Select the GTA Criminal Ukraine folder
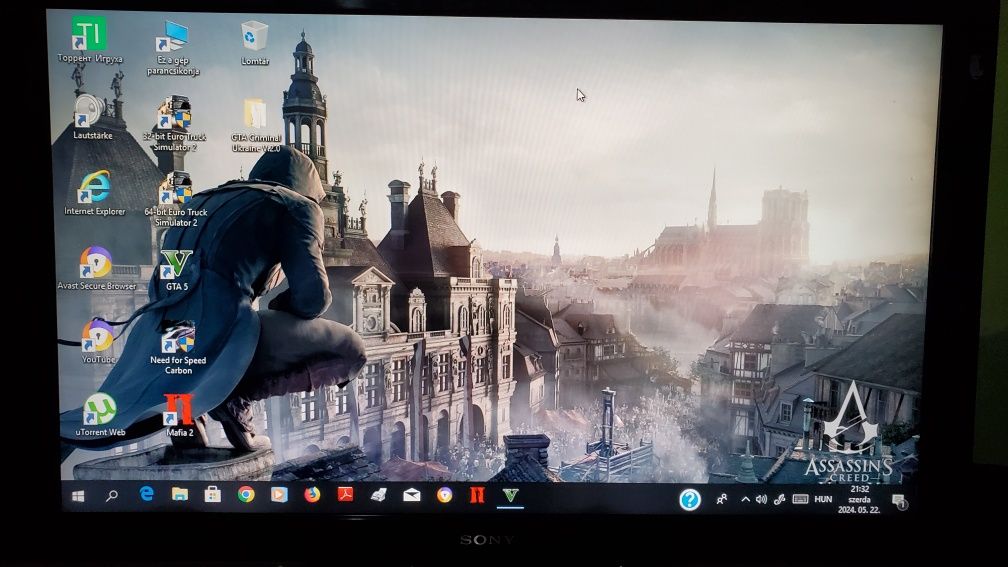1008x567 pixels. coord(256,126)
